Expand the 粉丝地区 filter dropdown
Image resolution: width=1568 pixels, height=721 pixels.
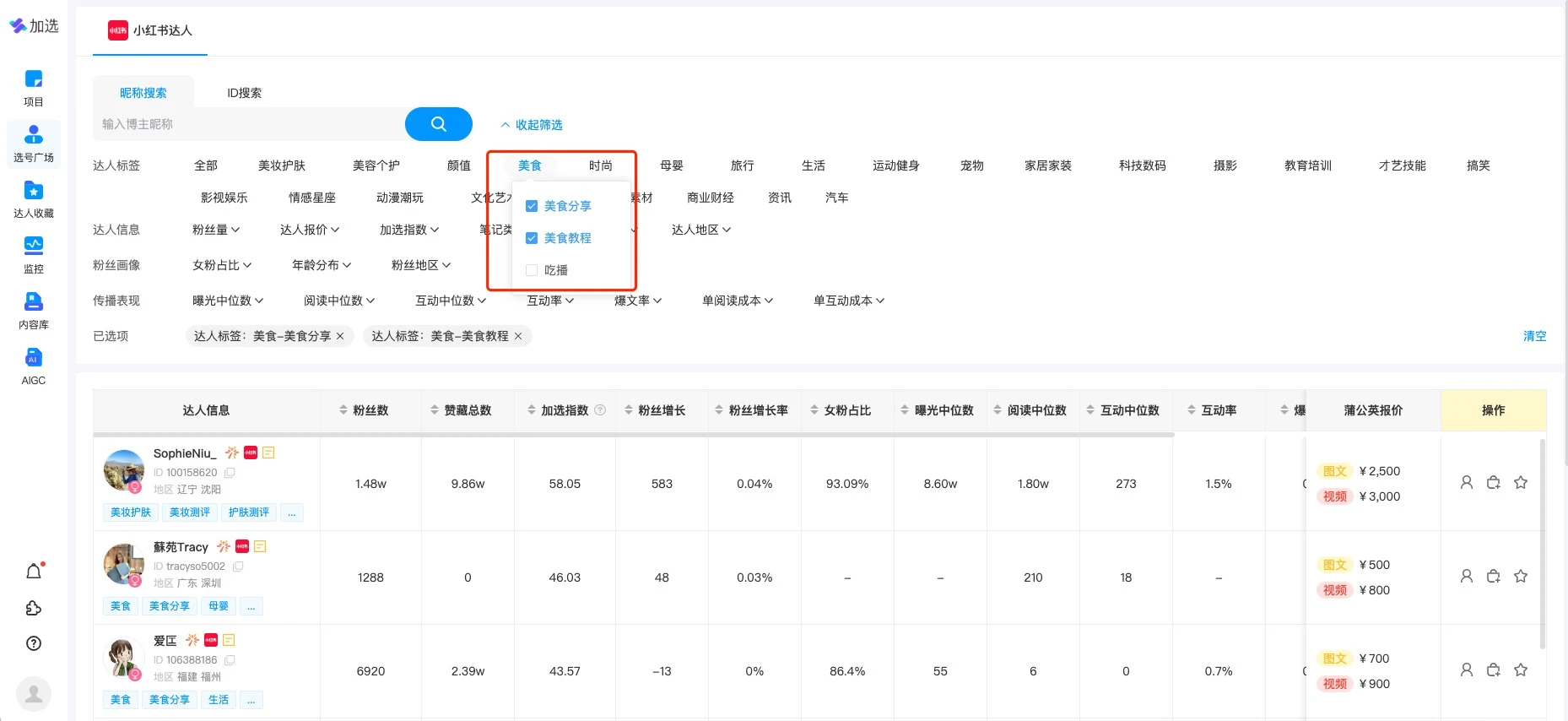click(x=421, y=265)
